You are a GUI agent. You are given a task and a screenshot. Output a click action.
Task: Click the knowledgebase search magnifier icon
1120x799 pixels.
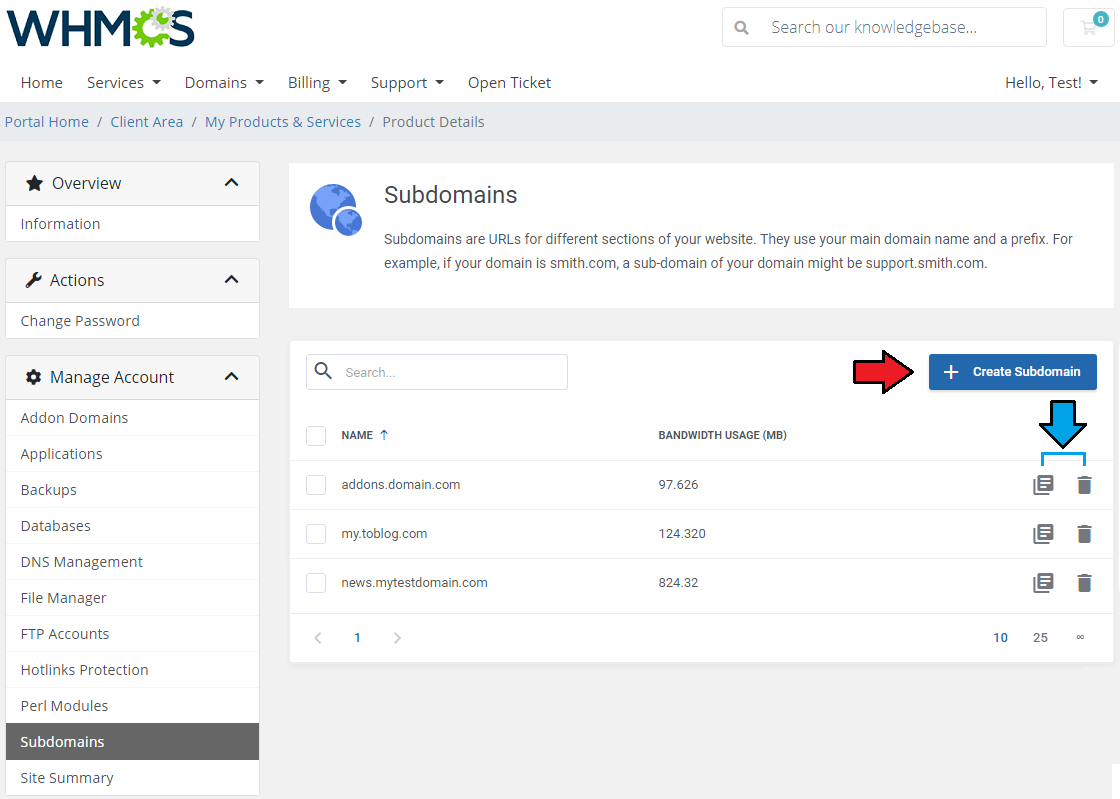(x=742, y=28)
